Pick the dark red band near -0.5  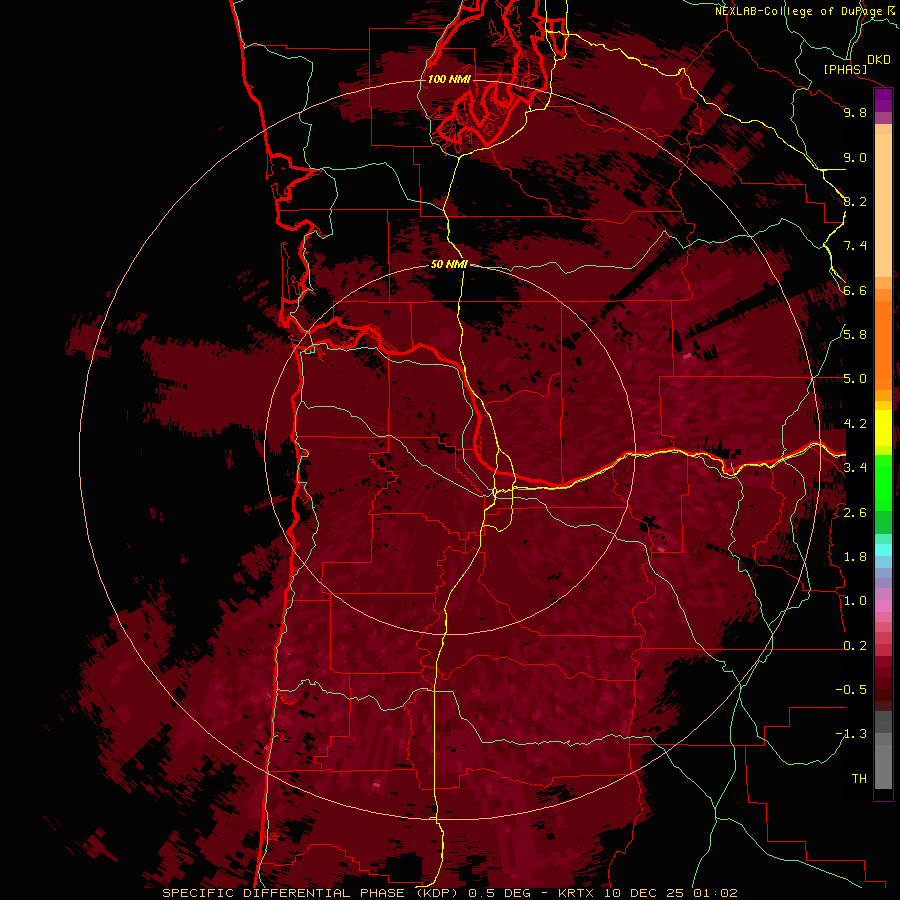coord(883,689)
